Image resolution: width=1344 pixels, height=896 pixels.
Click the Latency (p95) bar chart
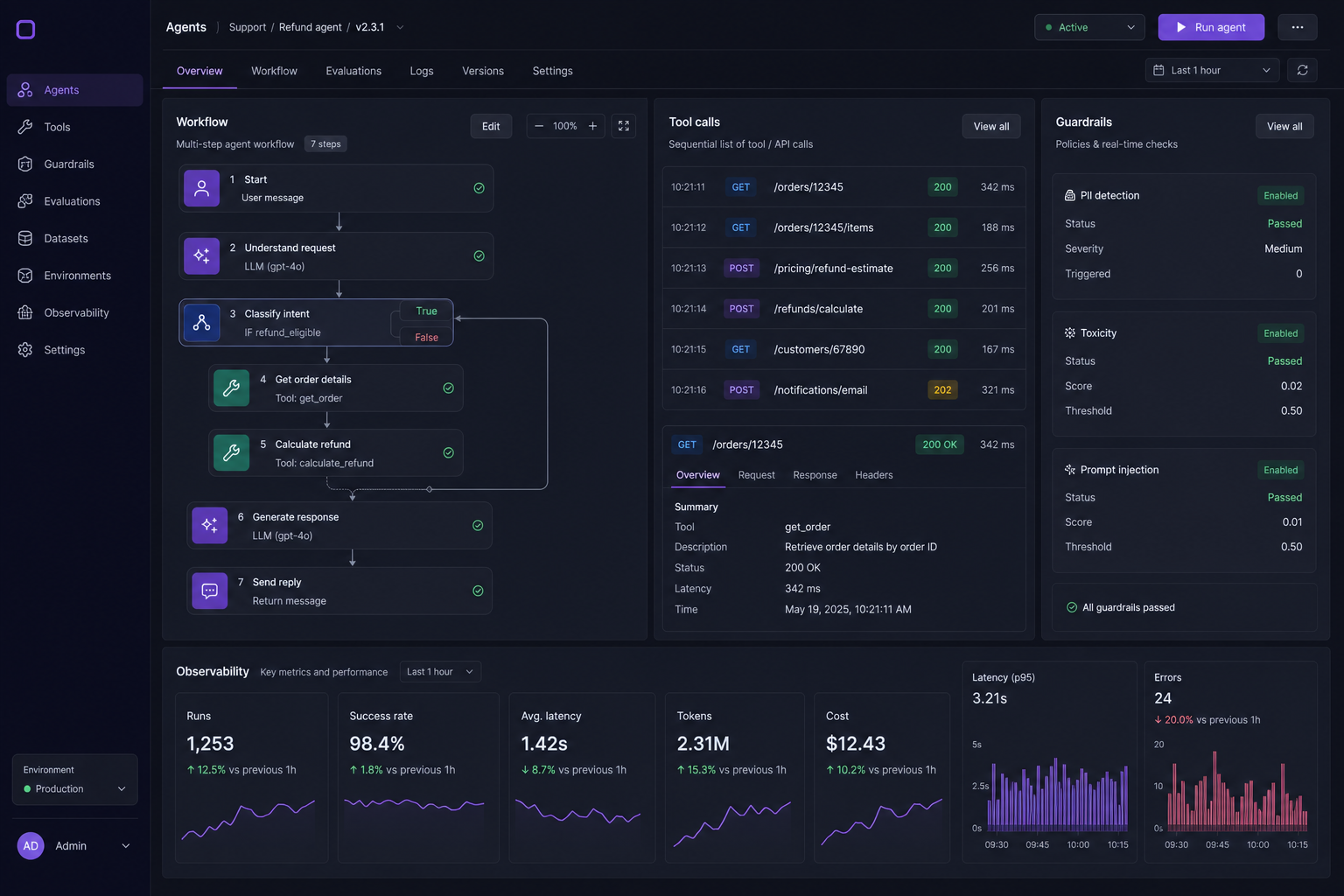pos(1058,794)
